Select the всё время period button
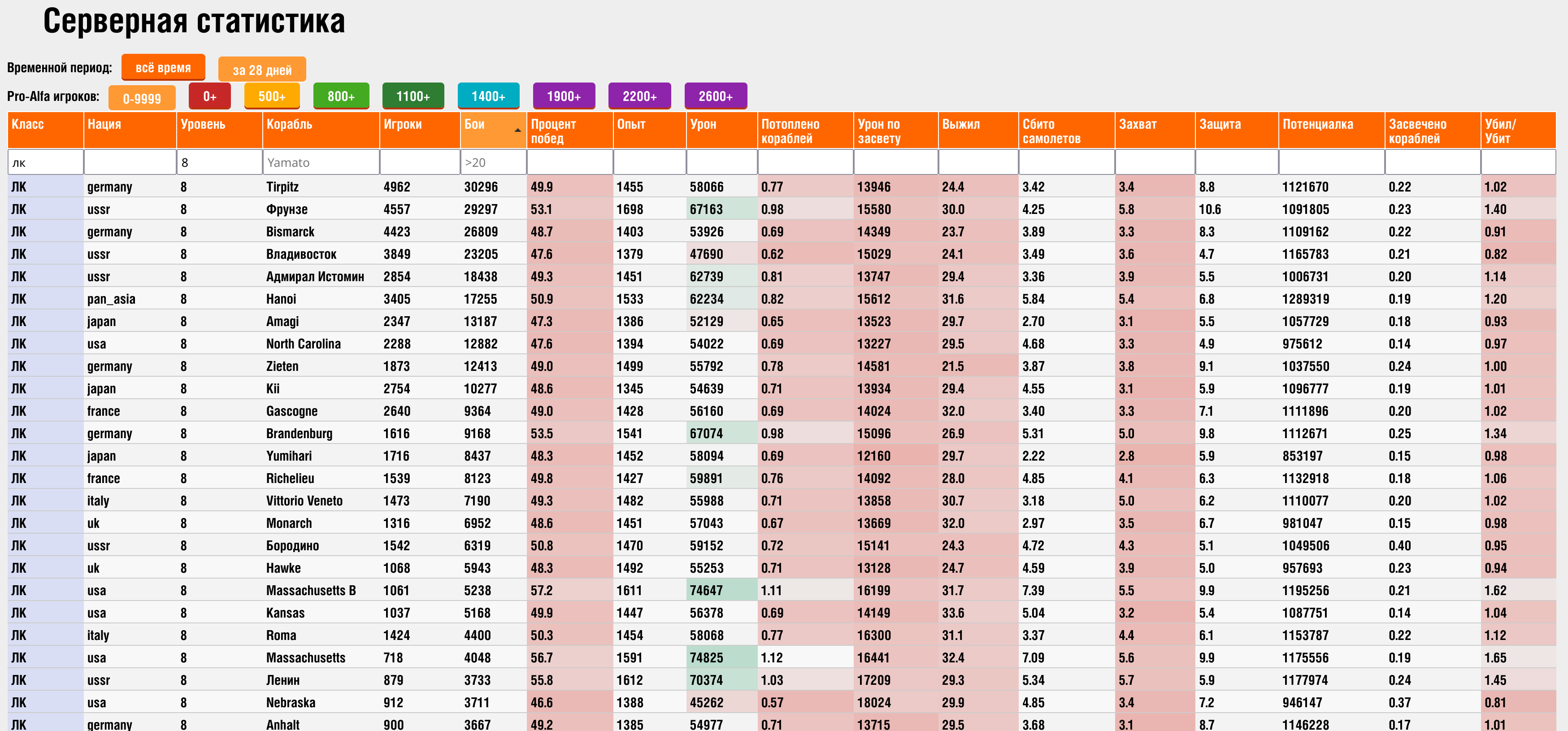This screenshot has height=731, width=1568. (162, 68)
